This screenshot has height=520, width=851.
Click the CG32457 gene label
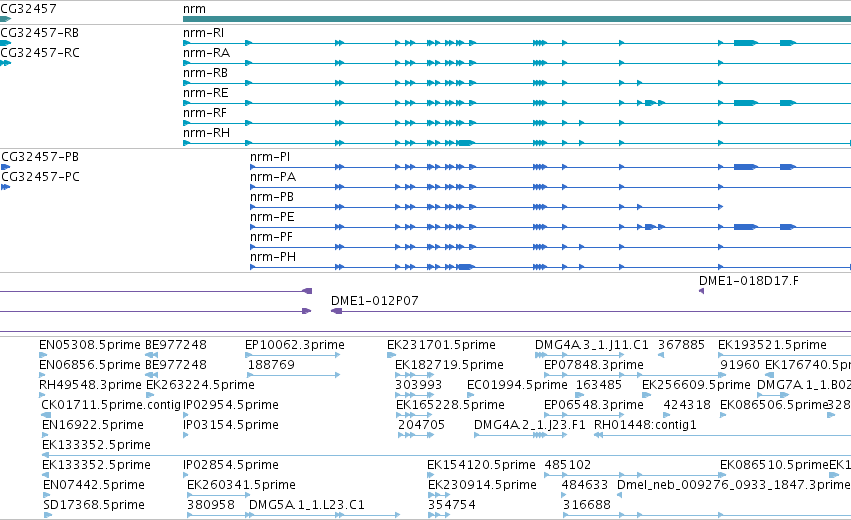tap(28, 9)
